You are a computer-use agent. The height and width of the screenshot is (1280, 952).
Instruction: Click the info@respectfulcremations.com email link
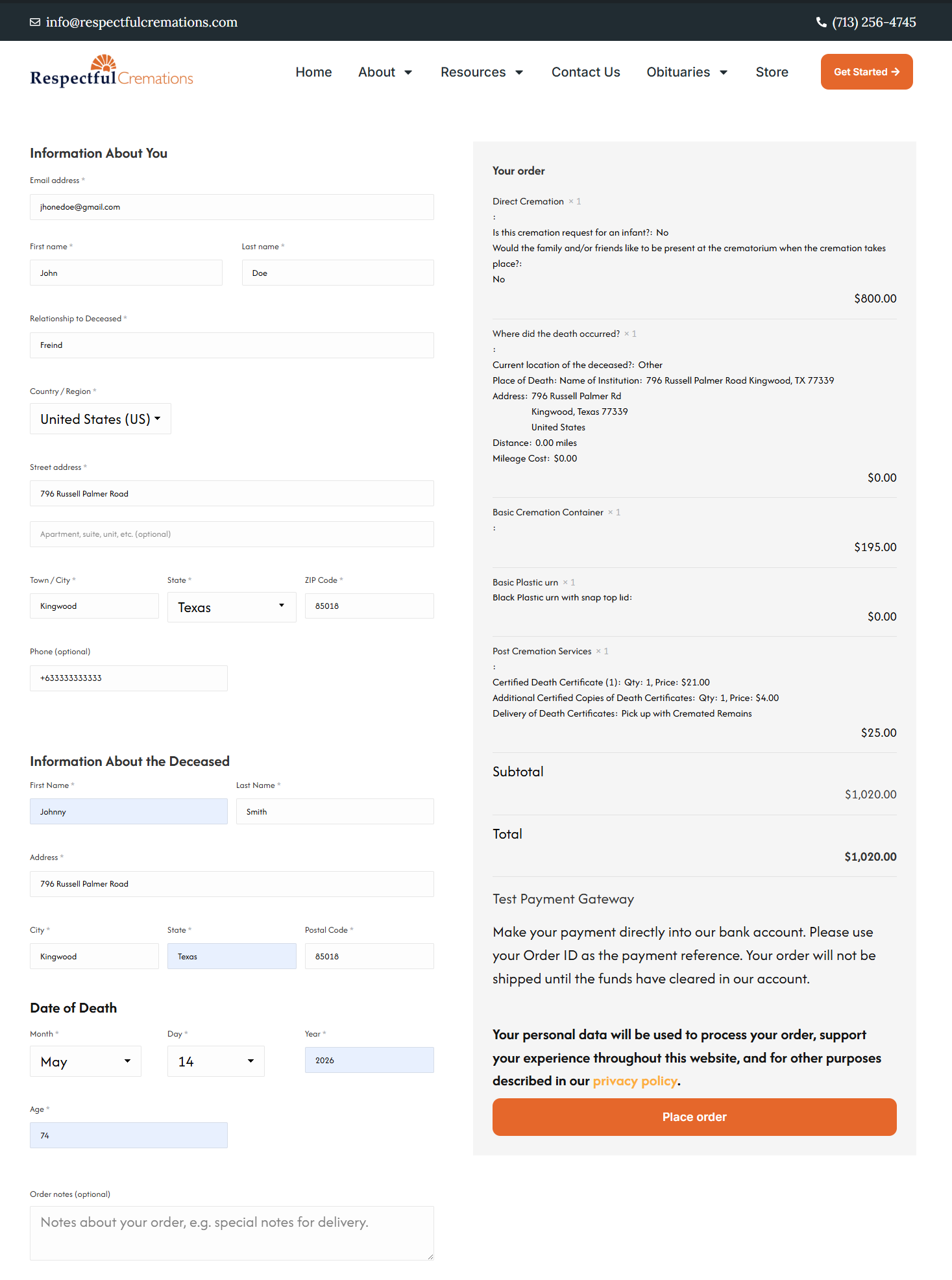pos(141,22)
